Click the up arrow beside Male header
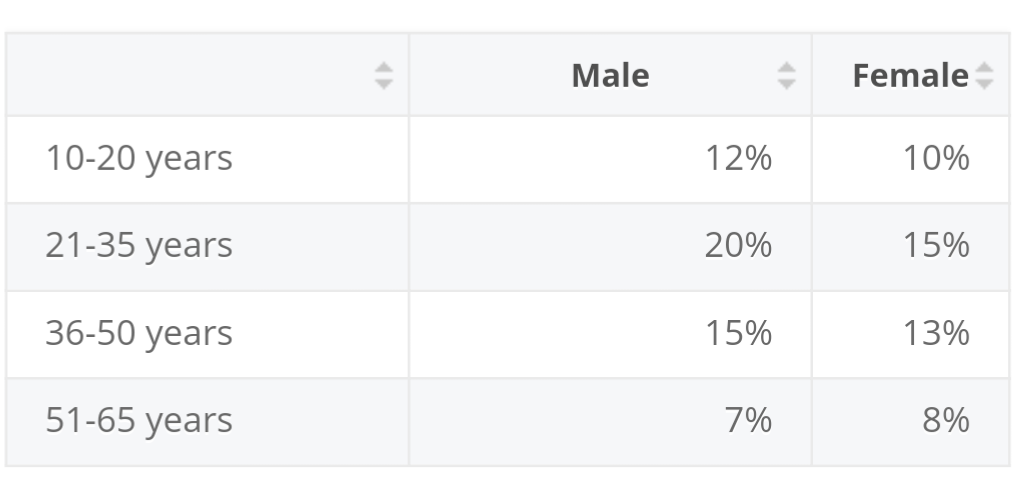 coord(787,67)
